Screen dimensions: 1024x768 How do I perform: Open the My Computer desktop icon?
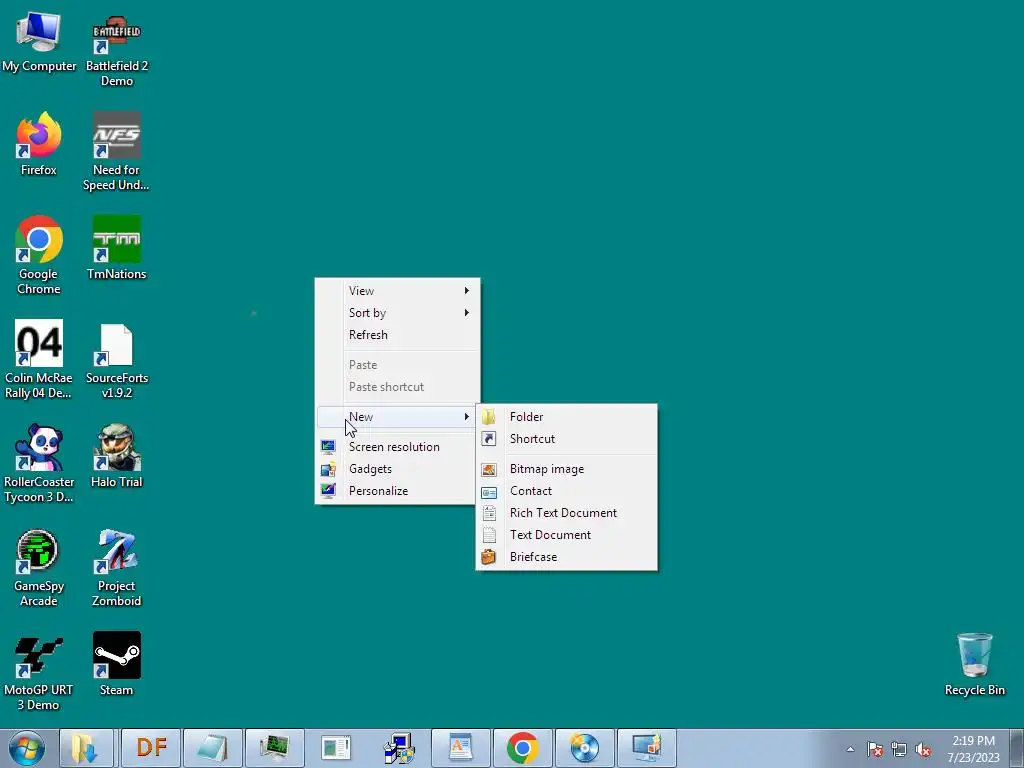39,43
